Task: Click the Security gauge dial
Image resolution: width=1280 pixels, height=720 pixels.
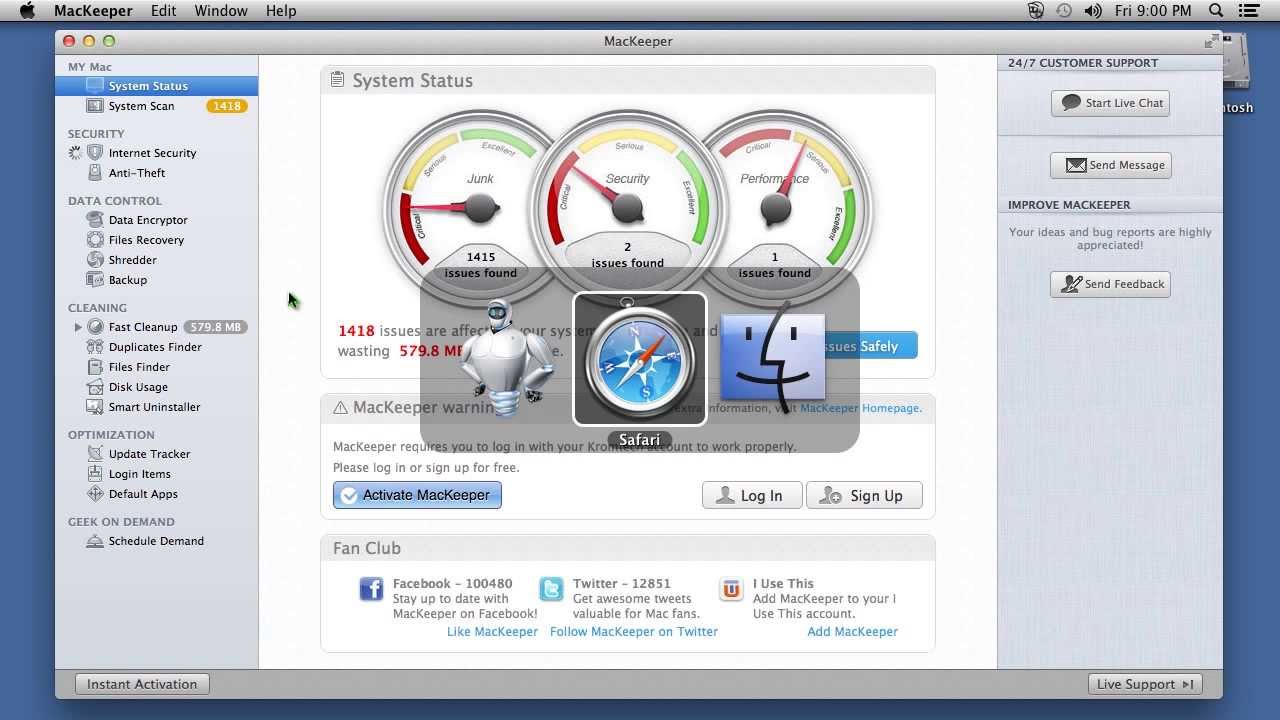Action: tap(628, 208)
